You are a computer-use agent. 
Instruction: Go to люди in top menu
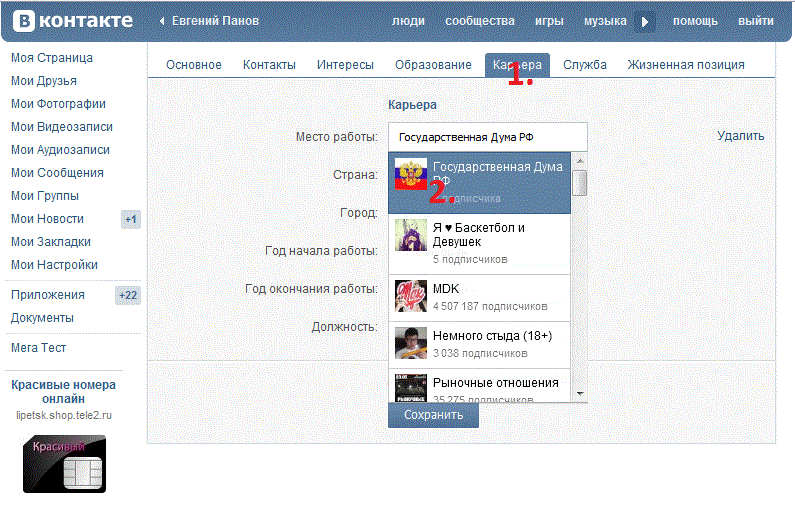tap(408, 21)
